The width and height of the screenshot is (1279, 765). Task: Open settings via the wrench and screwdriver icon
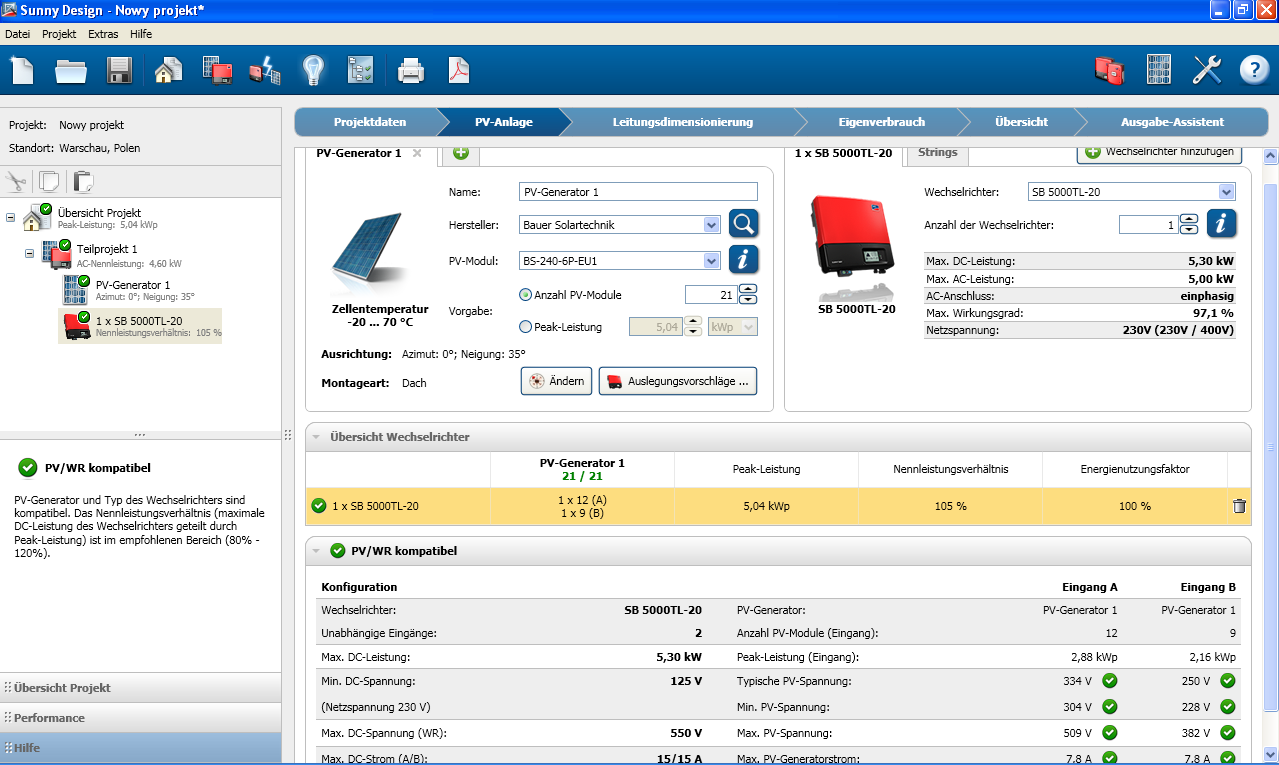point(1207,70)
